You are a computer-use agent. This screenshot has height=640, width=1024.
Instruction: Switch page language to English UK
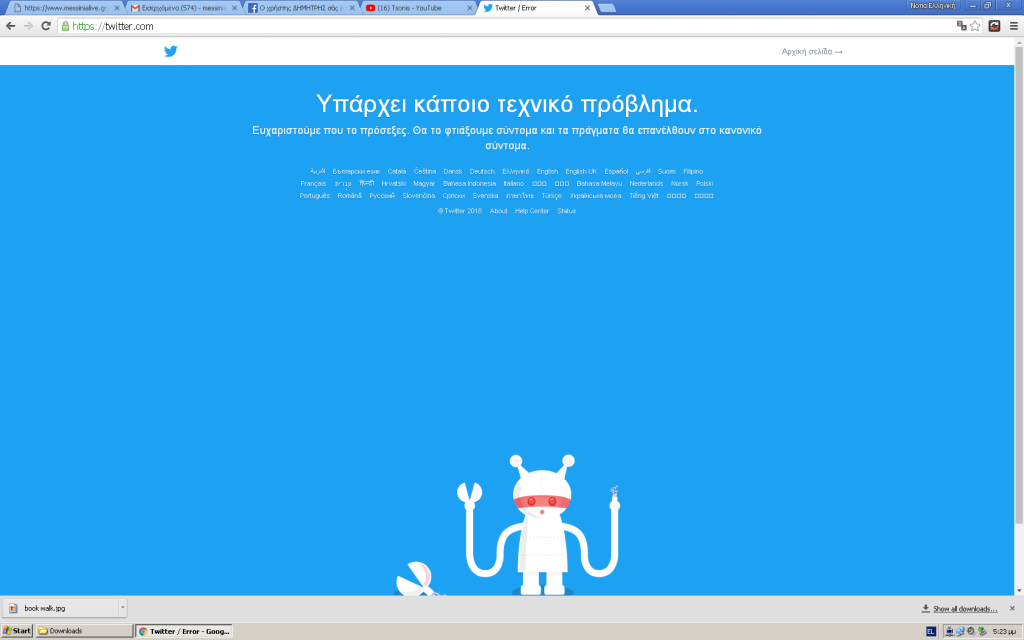[x=581, y=172]
